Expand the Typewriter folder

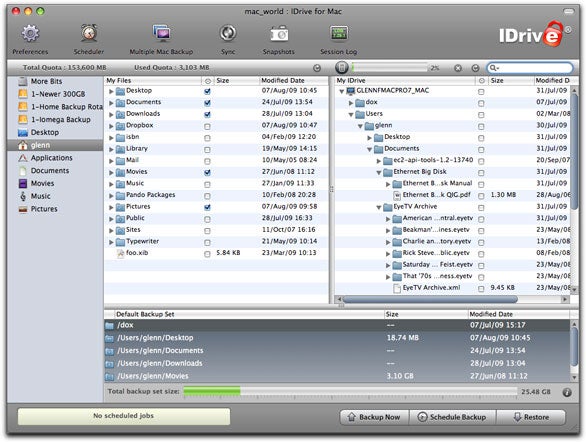111,242
